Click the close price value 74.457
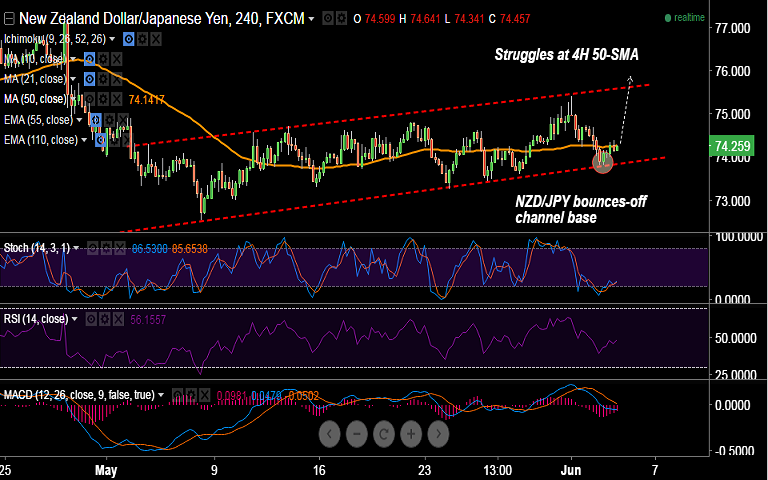768x480 pixels. (515, 19)
